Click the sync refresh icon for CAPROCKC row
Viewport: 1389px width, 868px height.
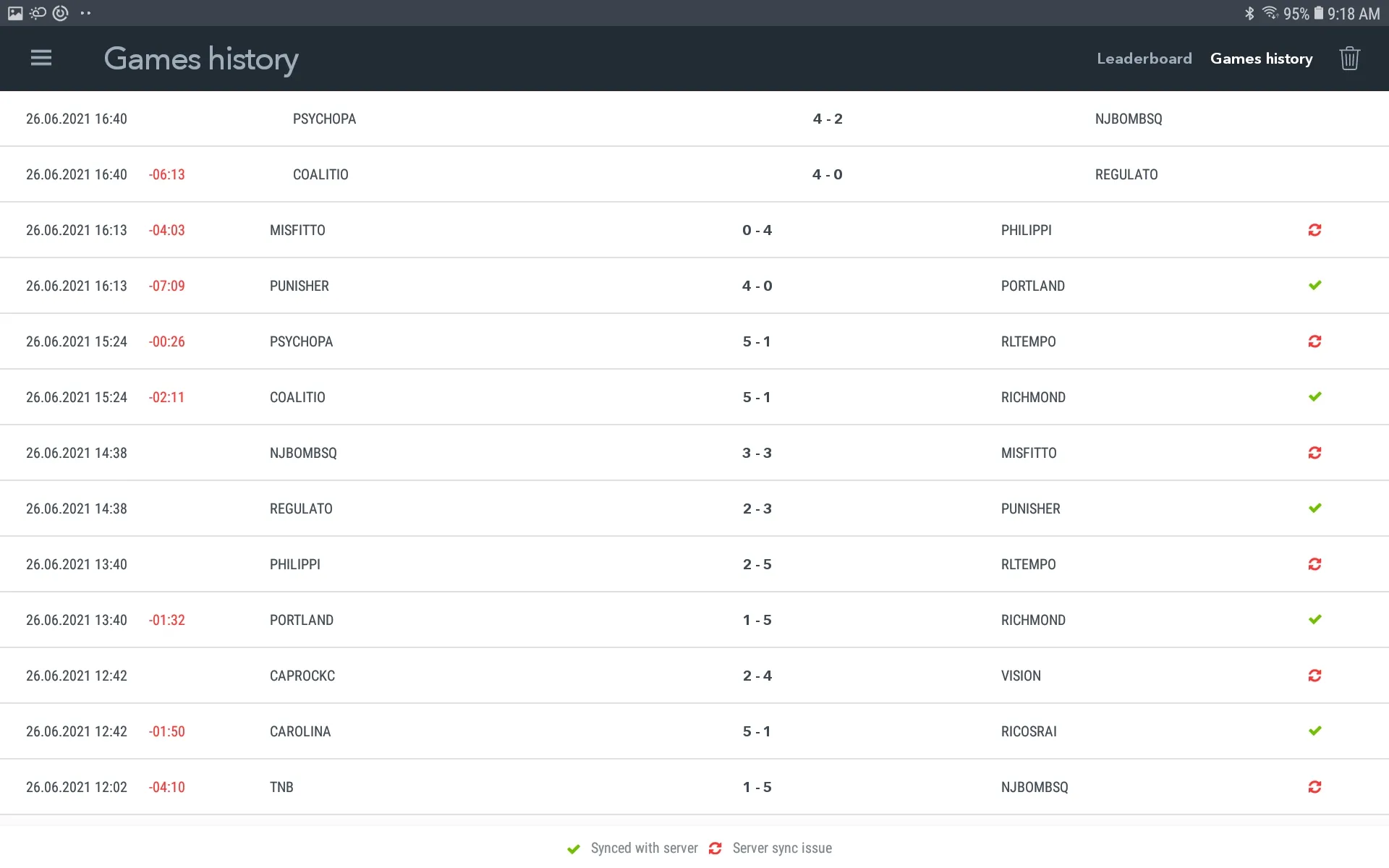(1315, 675)
